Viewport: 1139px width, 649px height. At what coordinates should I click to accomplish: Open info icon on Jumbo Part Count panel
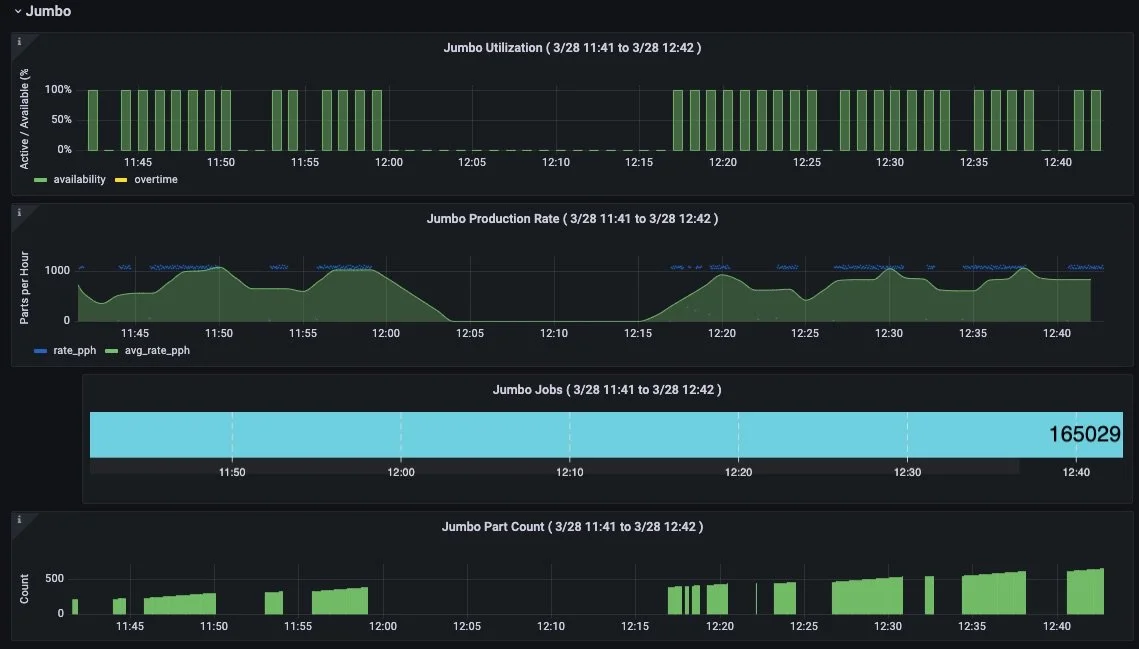click(19, 520)
